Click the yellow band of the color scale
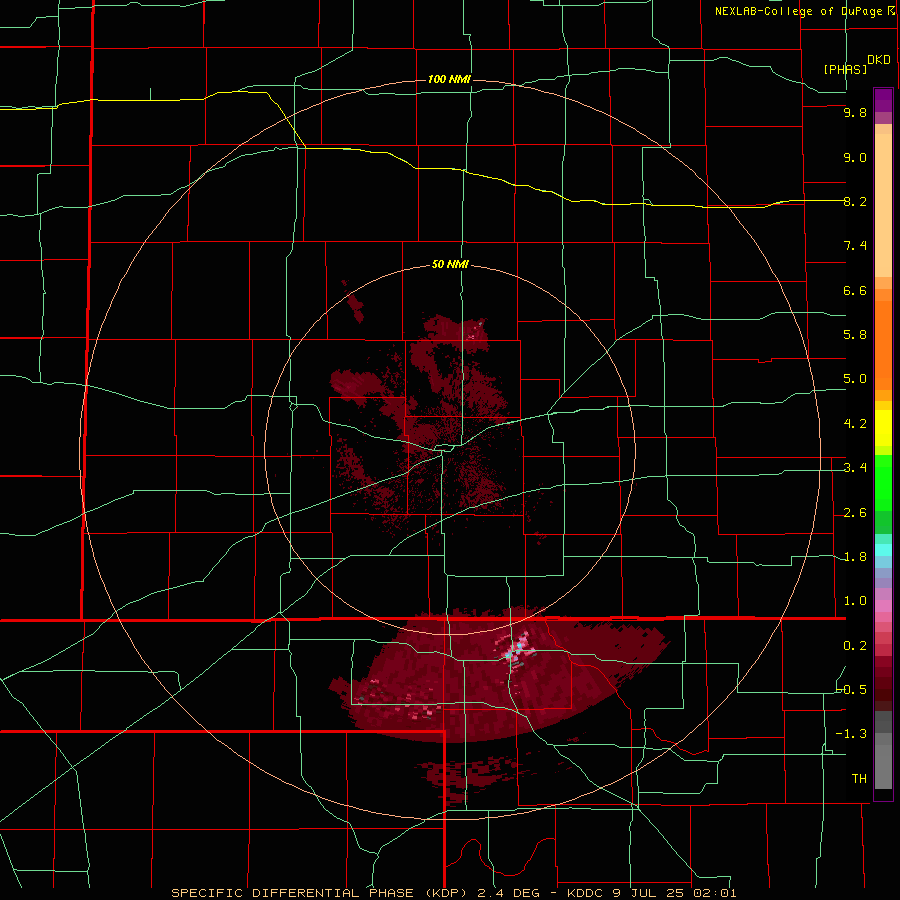The image size is (900, 900). pyautogui.click(x=883, y=428)
